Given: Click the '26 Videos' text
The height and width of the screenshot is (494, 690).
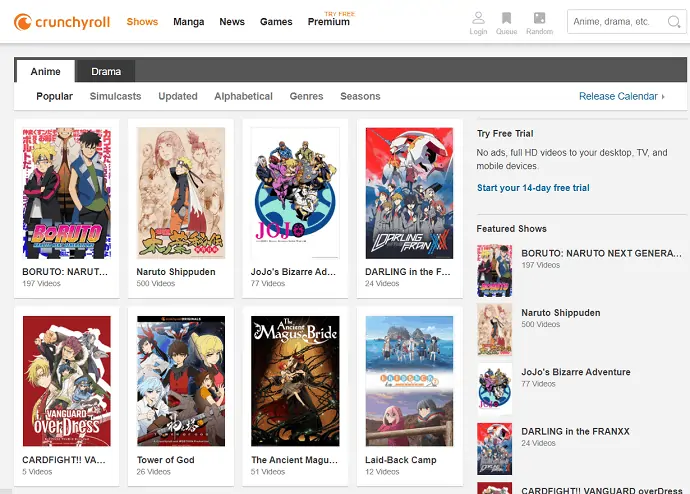Looking at the screenshot, I should pyautogui.click(x=153, y=472).
